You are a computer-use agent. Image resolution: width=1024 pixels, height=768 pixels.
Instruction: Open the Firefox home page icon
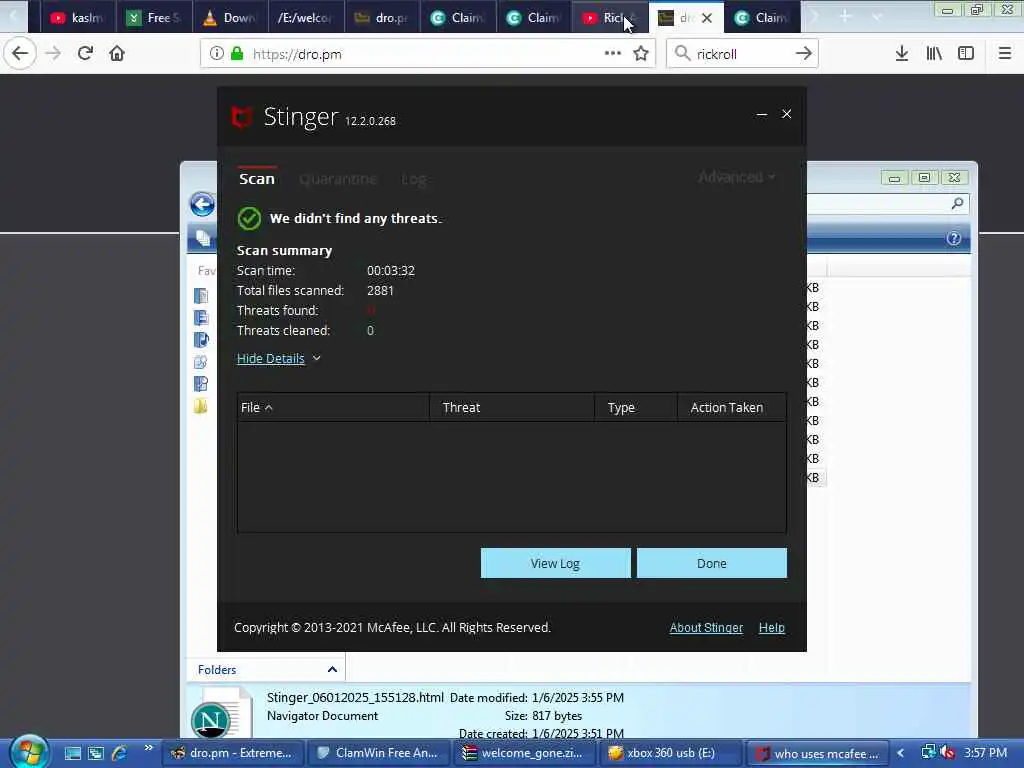(117, 54)
